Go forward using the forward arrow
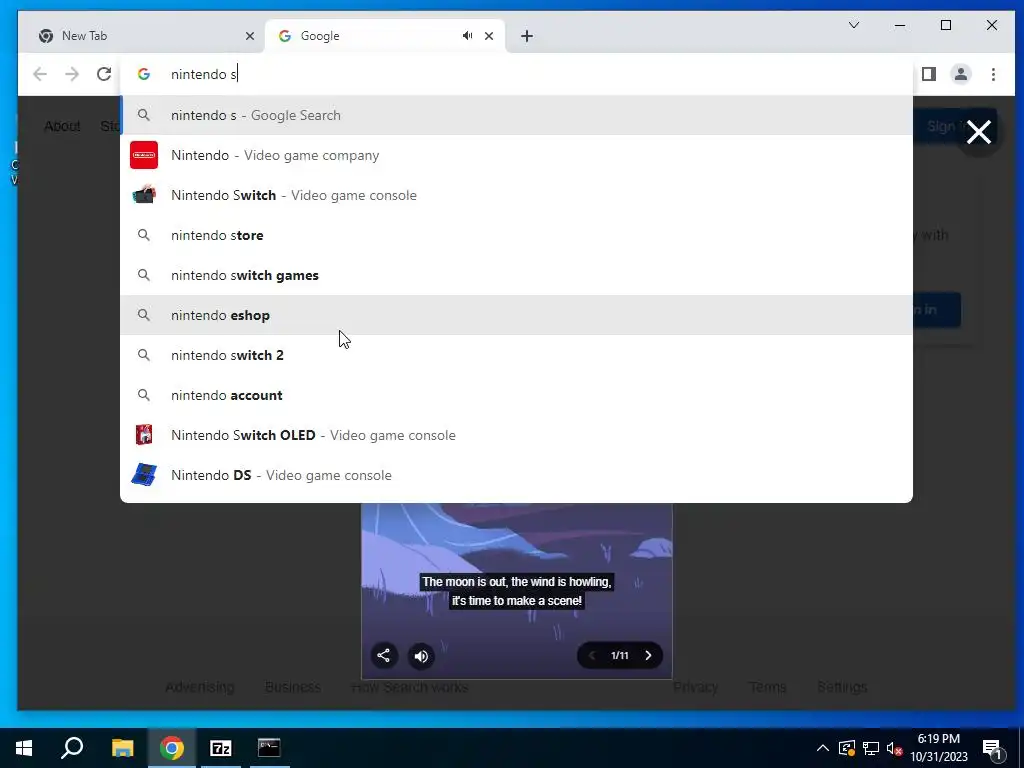Viewport: 1024px width, 768px height. pyautogui.click(x=72, y=74)
